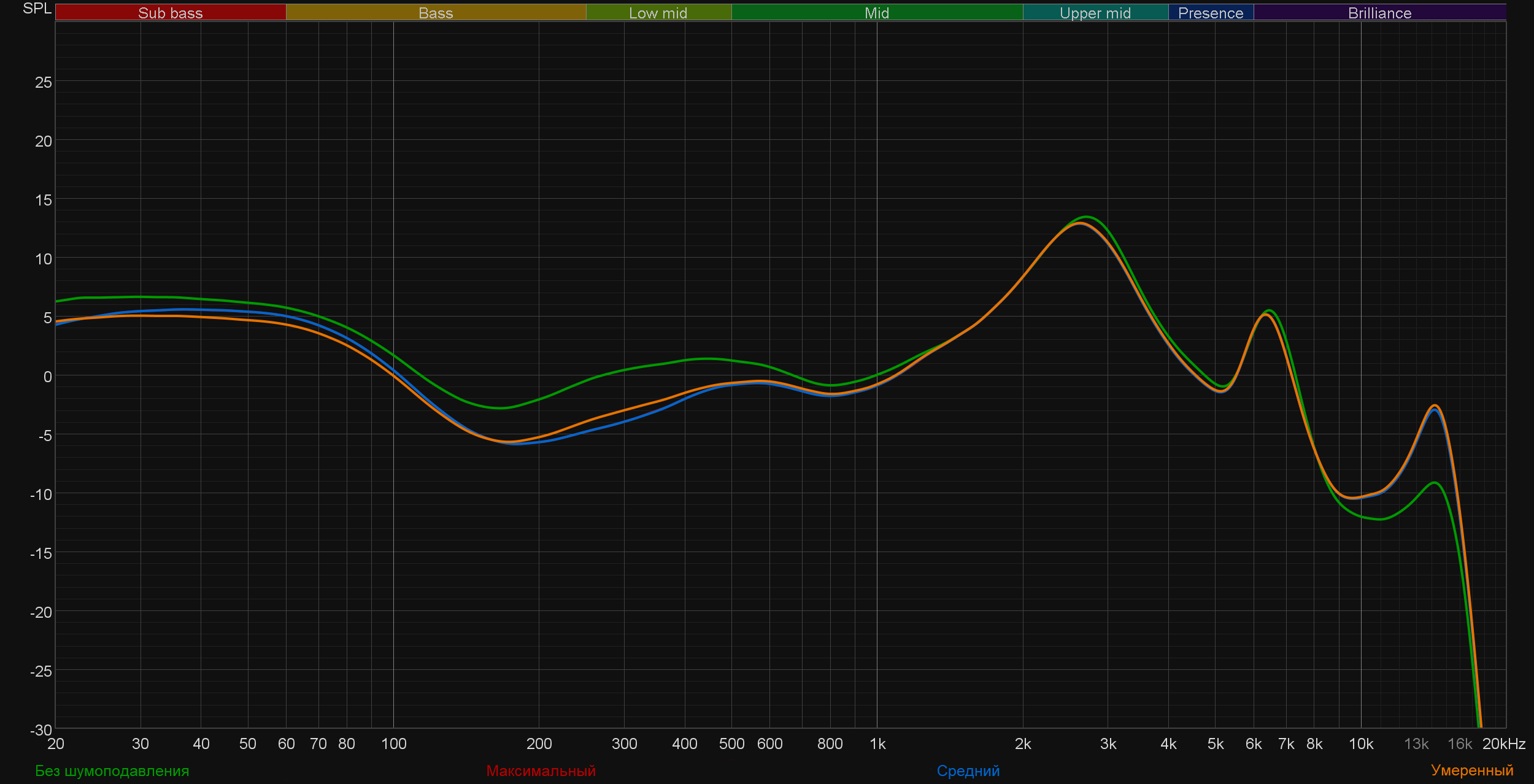Image resolution: width=1534 pixels, height=784 pixels.
Task: Click the orange Умеренный legend entry
Action: (x=1471, y=770)
